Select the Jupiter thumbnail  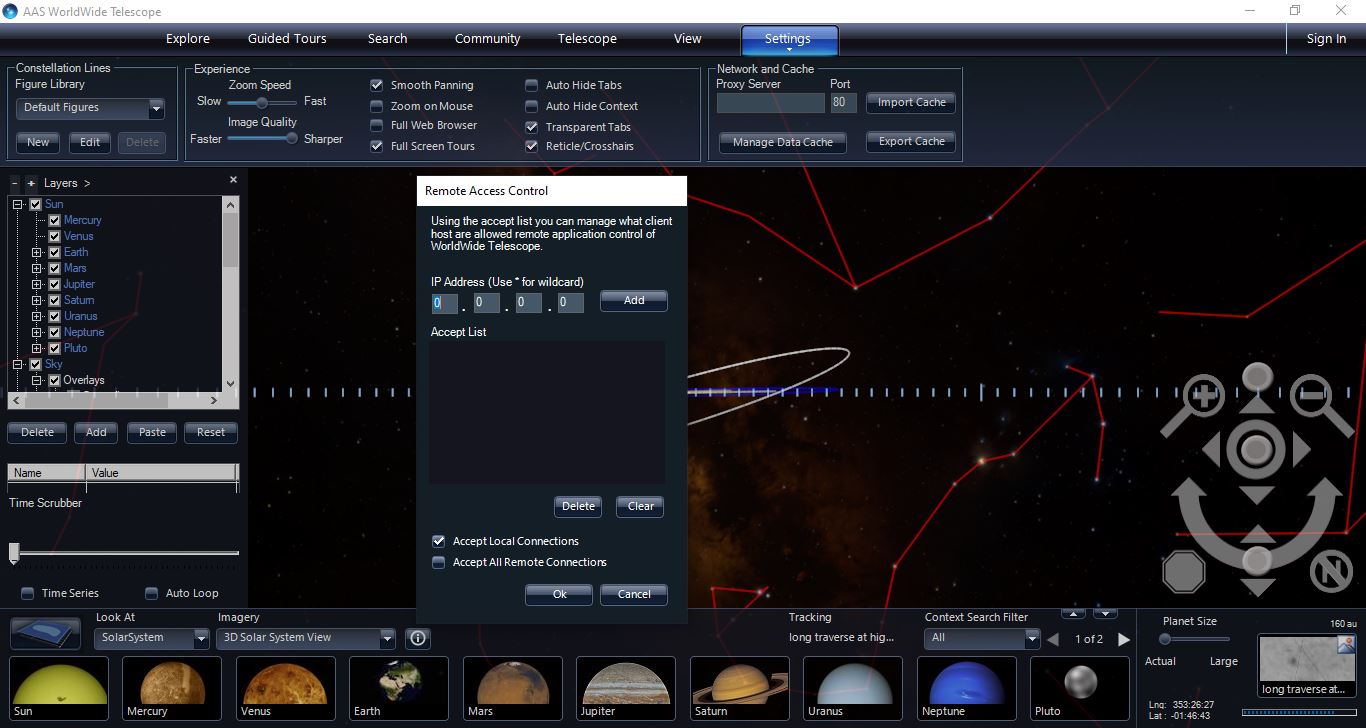click(626, 688)
